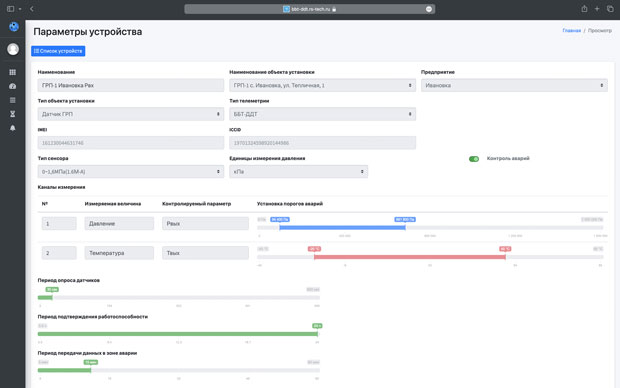
Task: Open the user avatar profile
Action: [13, 49]
